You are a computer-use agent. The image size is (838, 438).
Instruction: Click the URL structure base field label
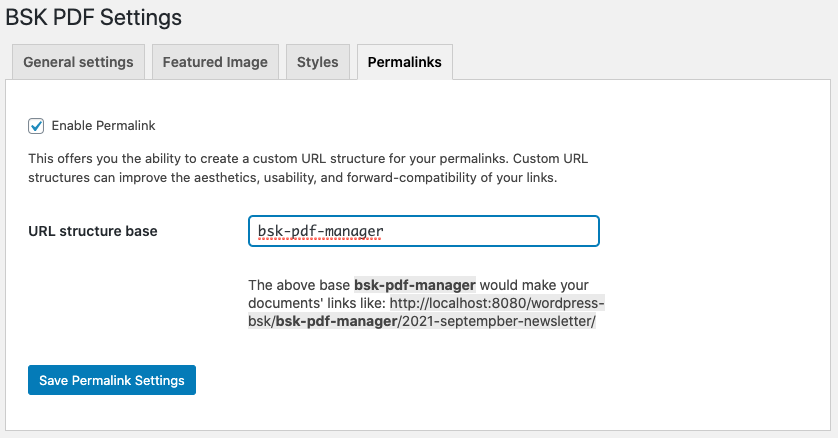point(92,231)
